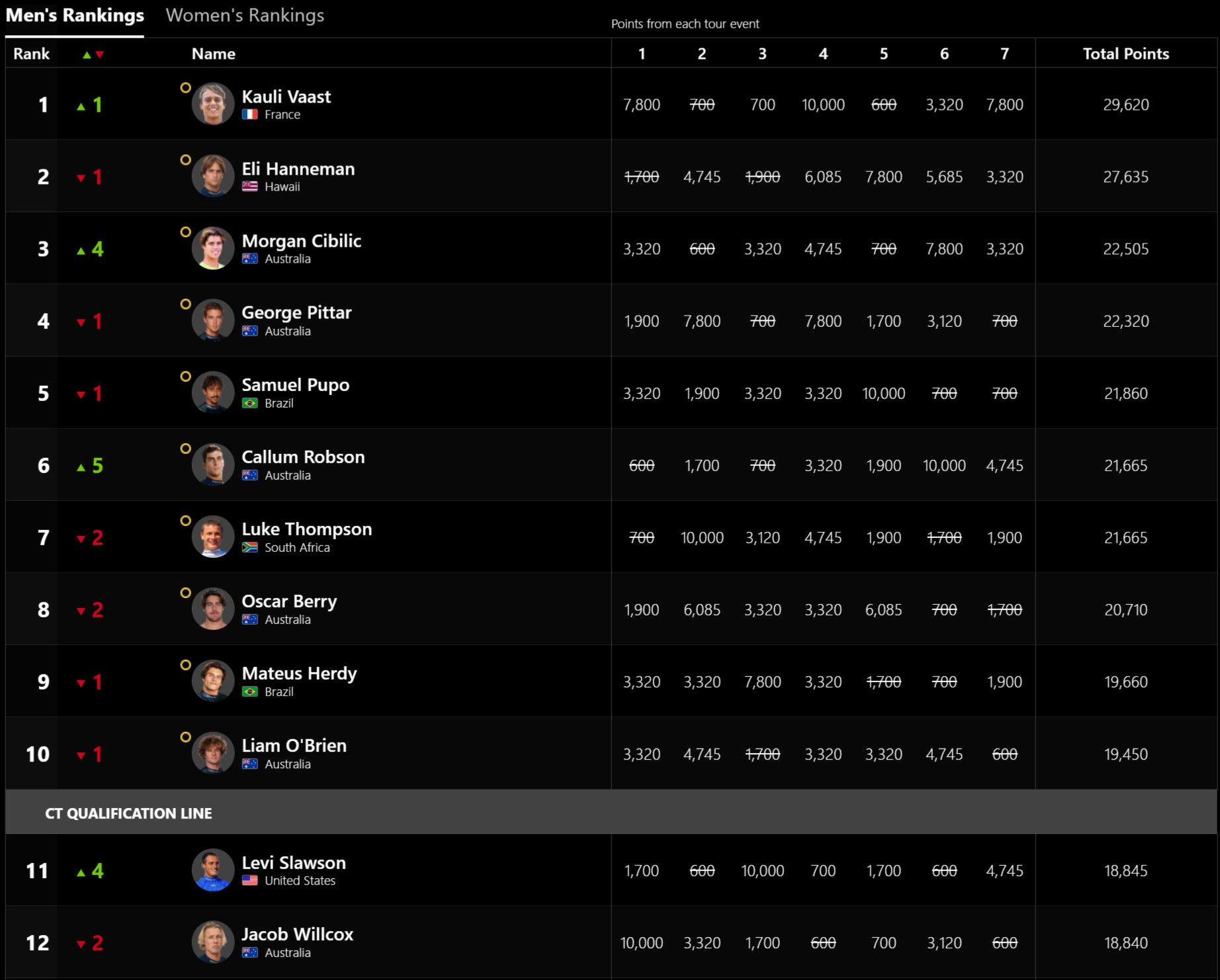Open George Pittar's athlete page link
The image size is (1220, 980).
pyautogui.click(x=296, y=313)
